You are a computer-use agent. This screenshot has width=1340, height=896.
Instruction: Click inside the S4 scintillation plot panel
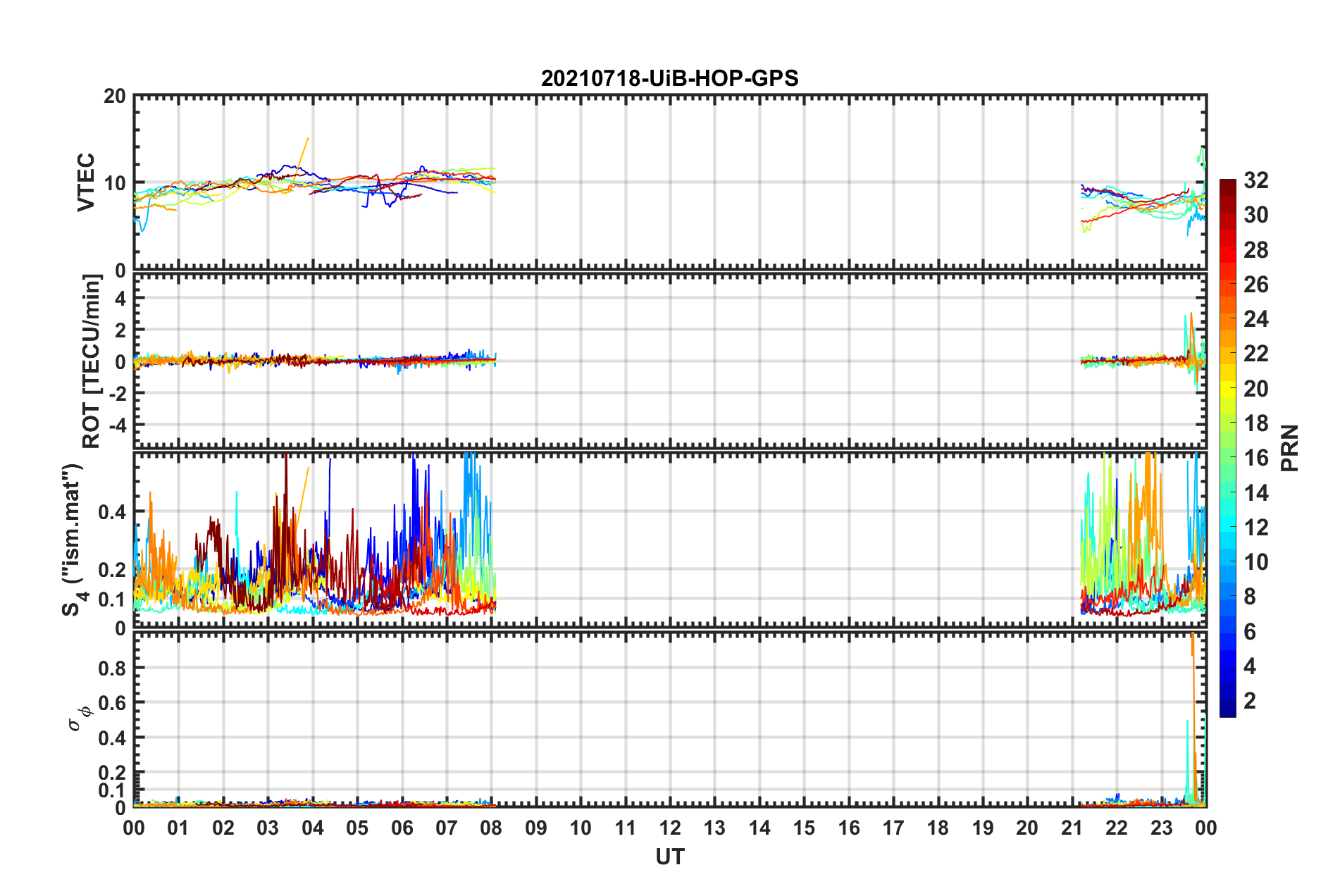(670, 540)
